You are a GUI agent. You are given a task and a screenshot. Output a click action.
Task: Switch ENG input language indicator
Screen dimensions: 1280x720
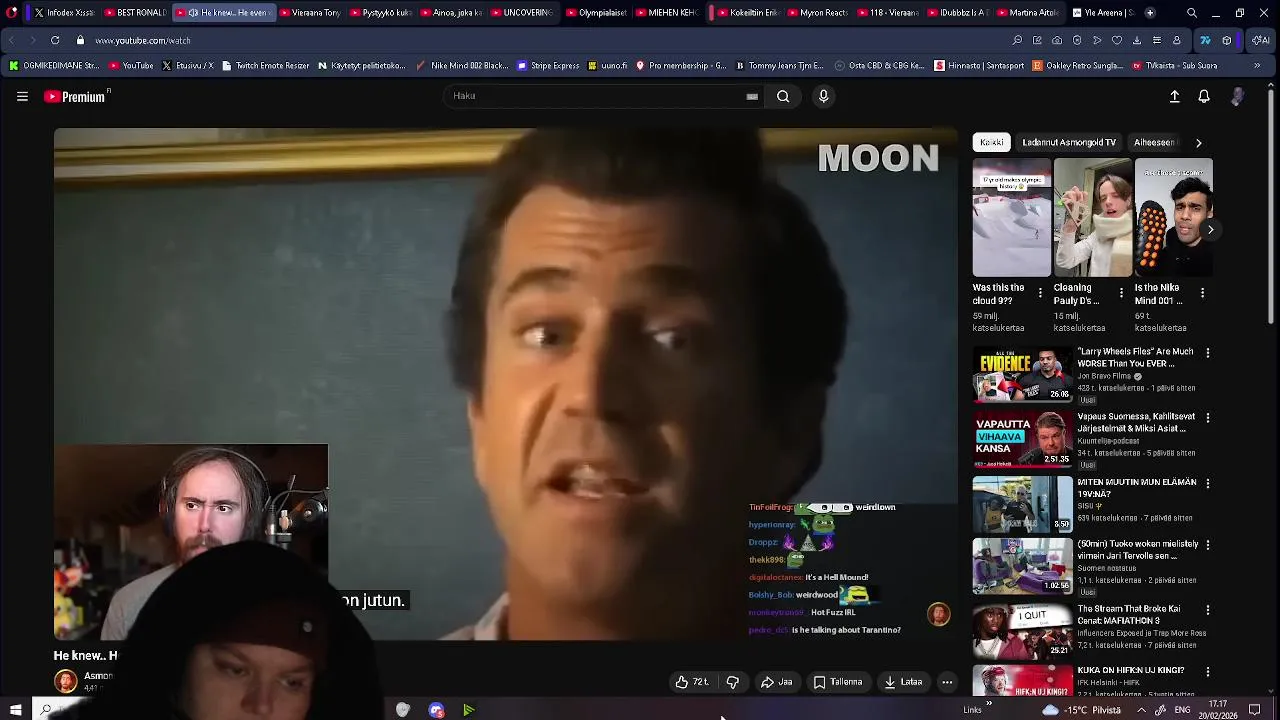tap(1181, 710)
